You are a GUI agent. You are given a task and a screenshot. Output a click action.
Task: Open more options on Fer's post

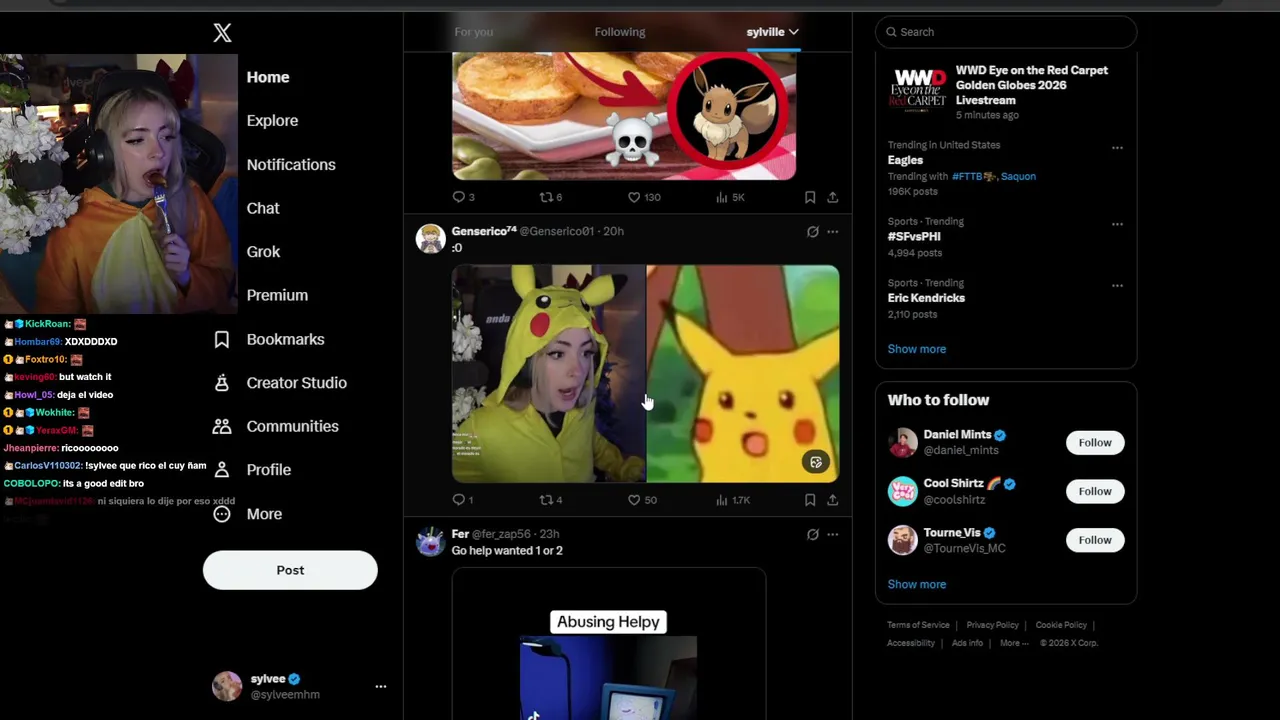tap(833, 535)
